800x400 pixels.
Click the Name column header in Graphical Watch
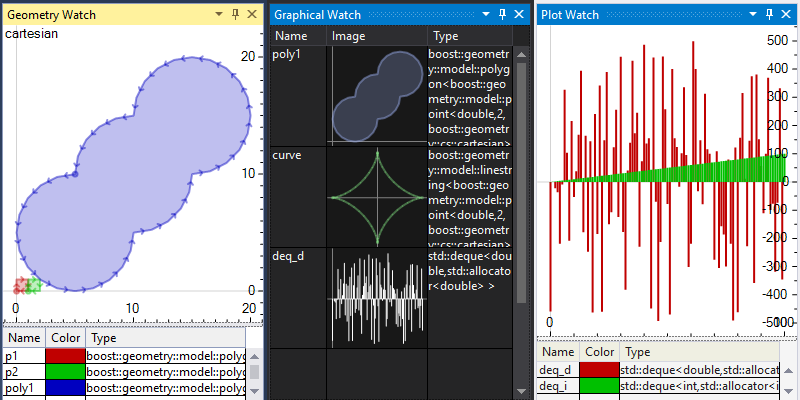(x=298, y=36)
